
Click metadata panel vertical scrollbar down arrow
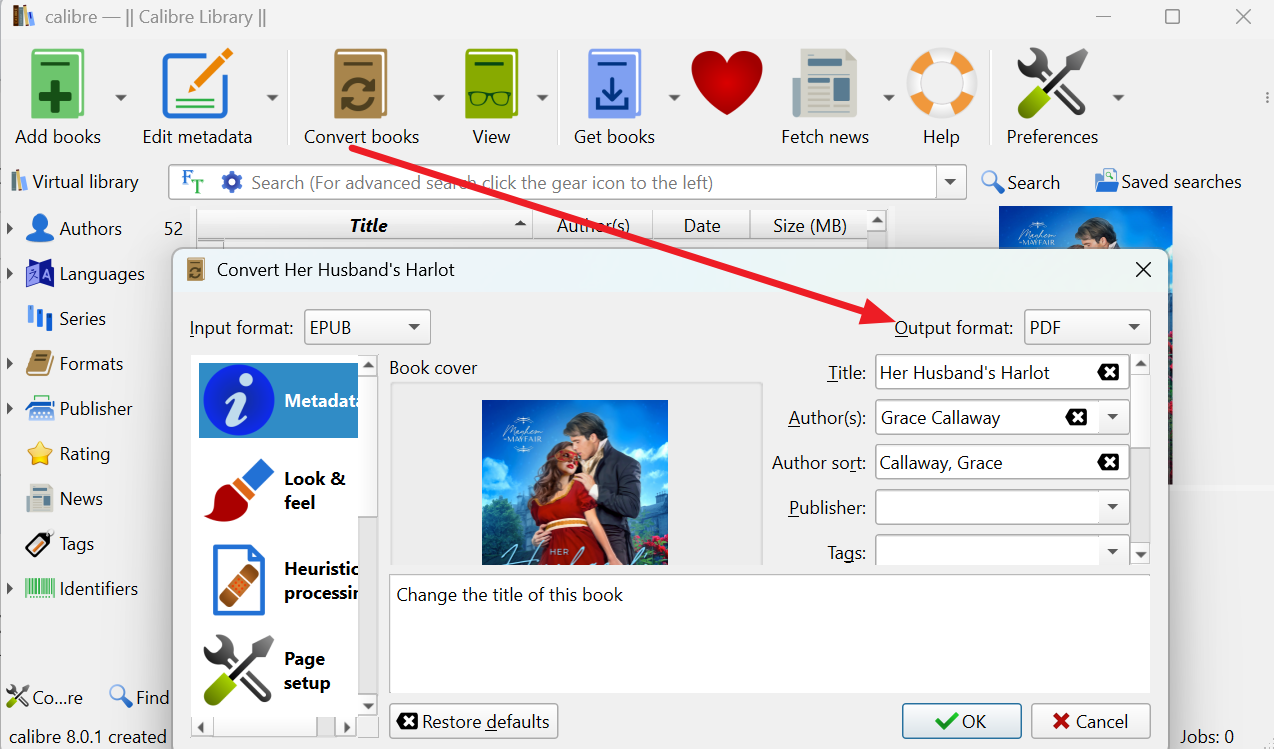(x=1140, y=554)
